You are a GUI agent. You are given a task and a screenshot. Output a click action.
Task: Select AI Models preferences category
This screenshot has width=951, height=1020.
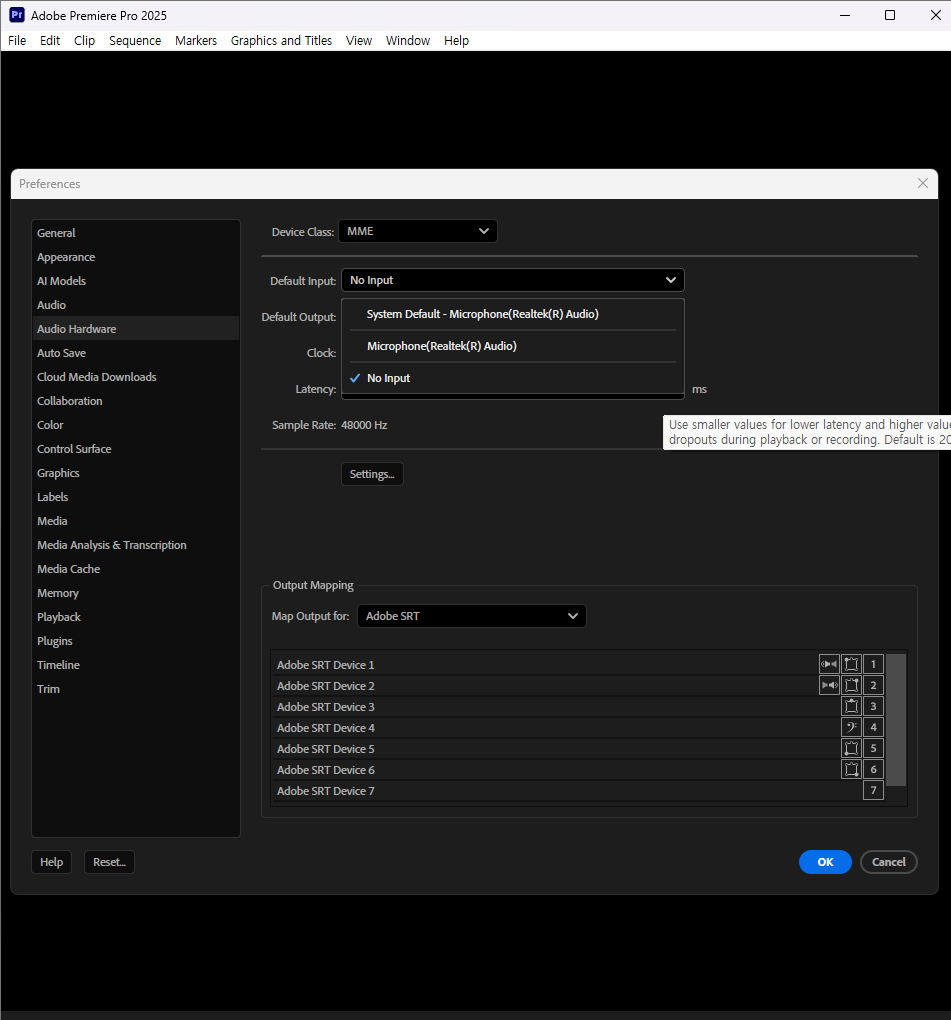135,281
